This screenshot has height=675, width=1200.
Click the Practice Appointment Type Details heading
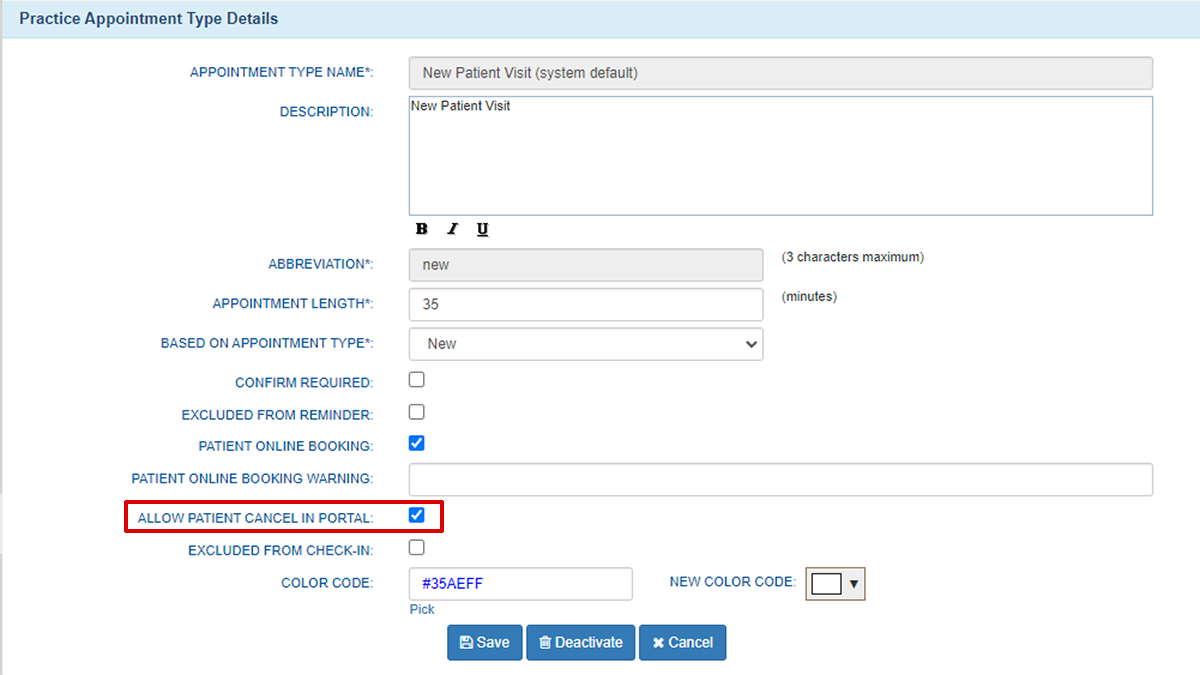[x=149, y=19]
